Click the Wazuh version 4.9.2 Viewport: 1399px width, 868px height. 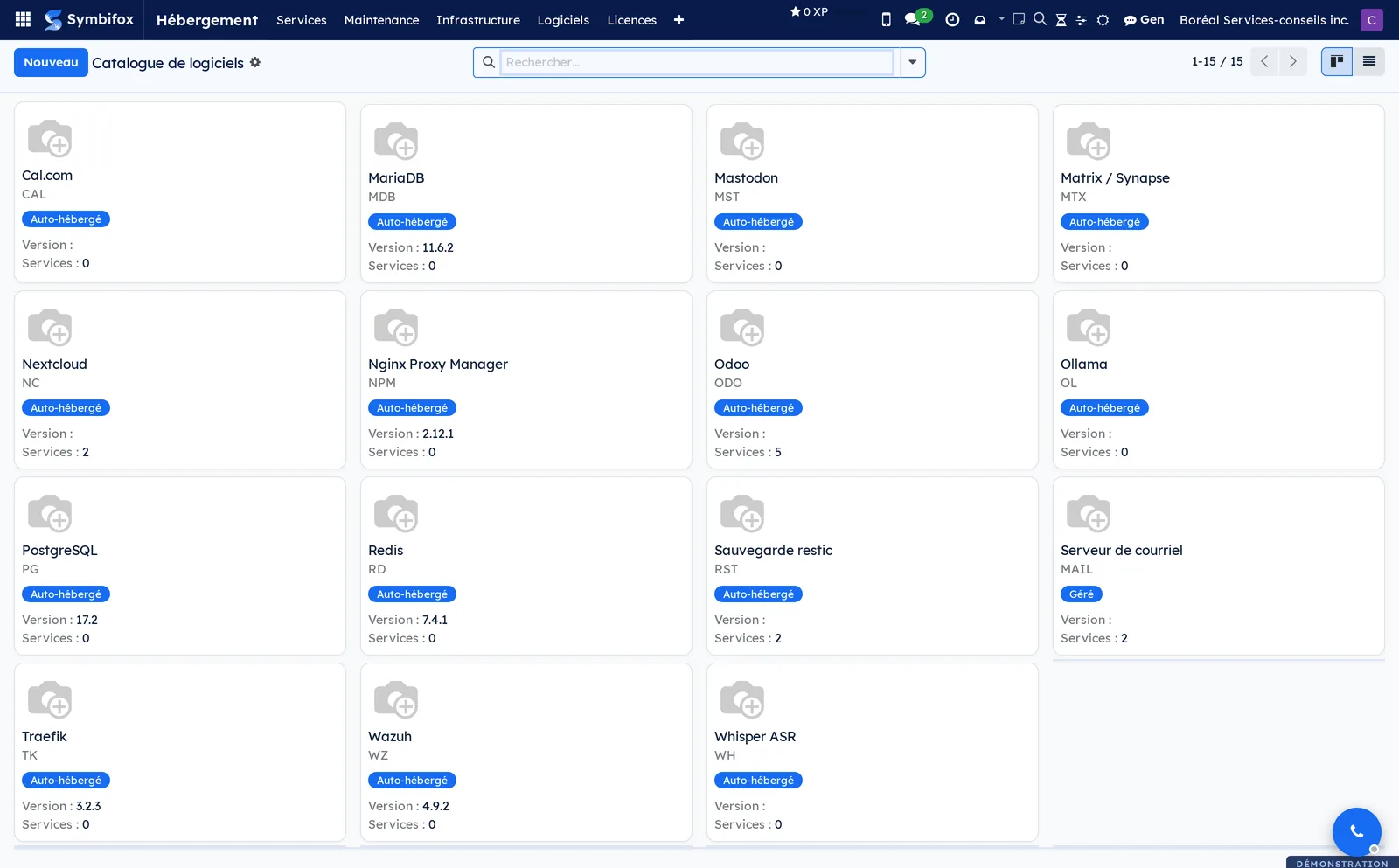pyautogui.click(x=435, y=806)
